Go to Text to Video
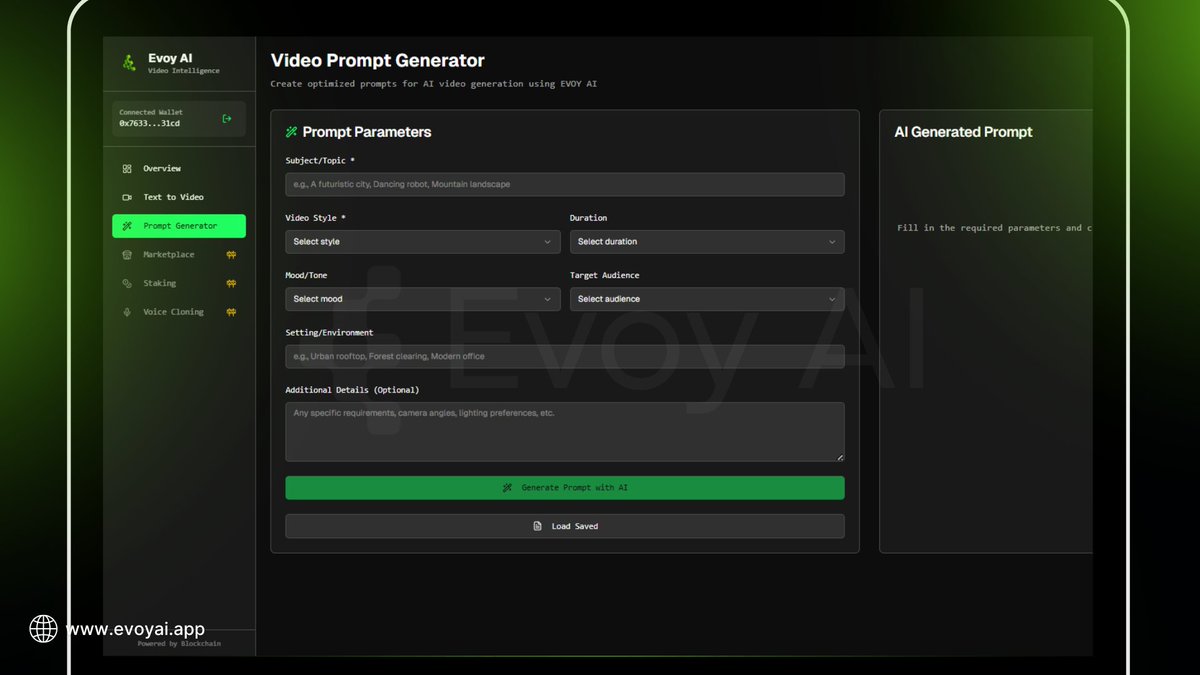The width and height of the screenshot is (1200, 675). coord(179,197)
